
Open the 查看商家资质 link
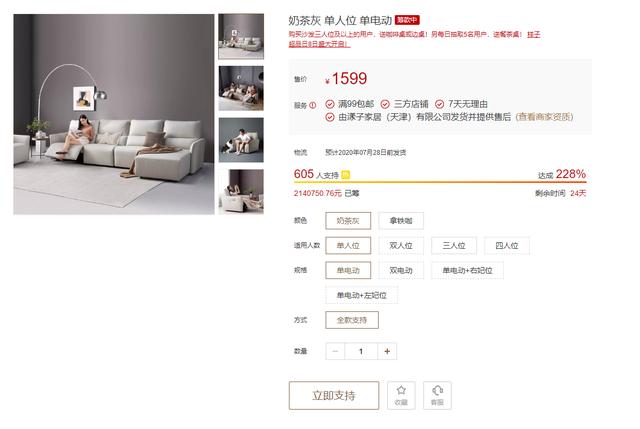click(x=544, y=117)
